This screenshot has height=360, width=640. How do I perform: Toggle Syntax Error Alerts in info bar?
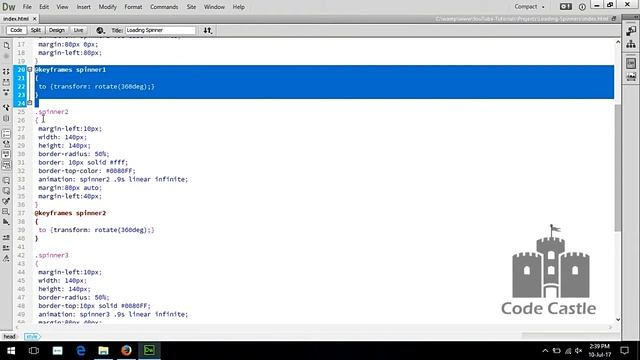6,165
